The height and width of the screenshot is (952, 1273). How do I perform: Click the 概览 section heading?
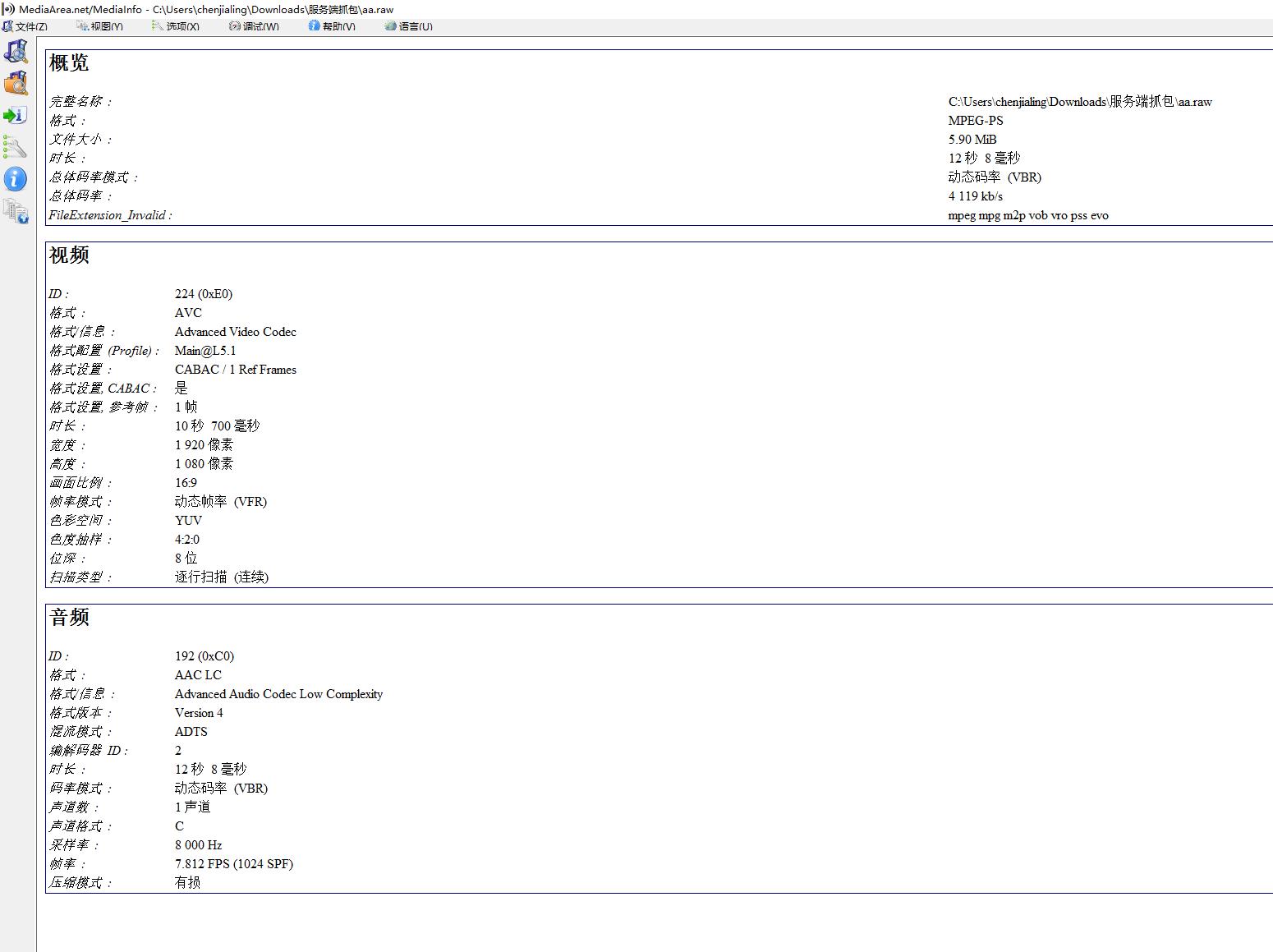(69, 63)
